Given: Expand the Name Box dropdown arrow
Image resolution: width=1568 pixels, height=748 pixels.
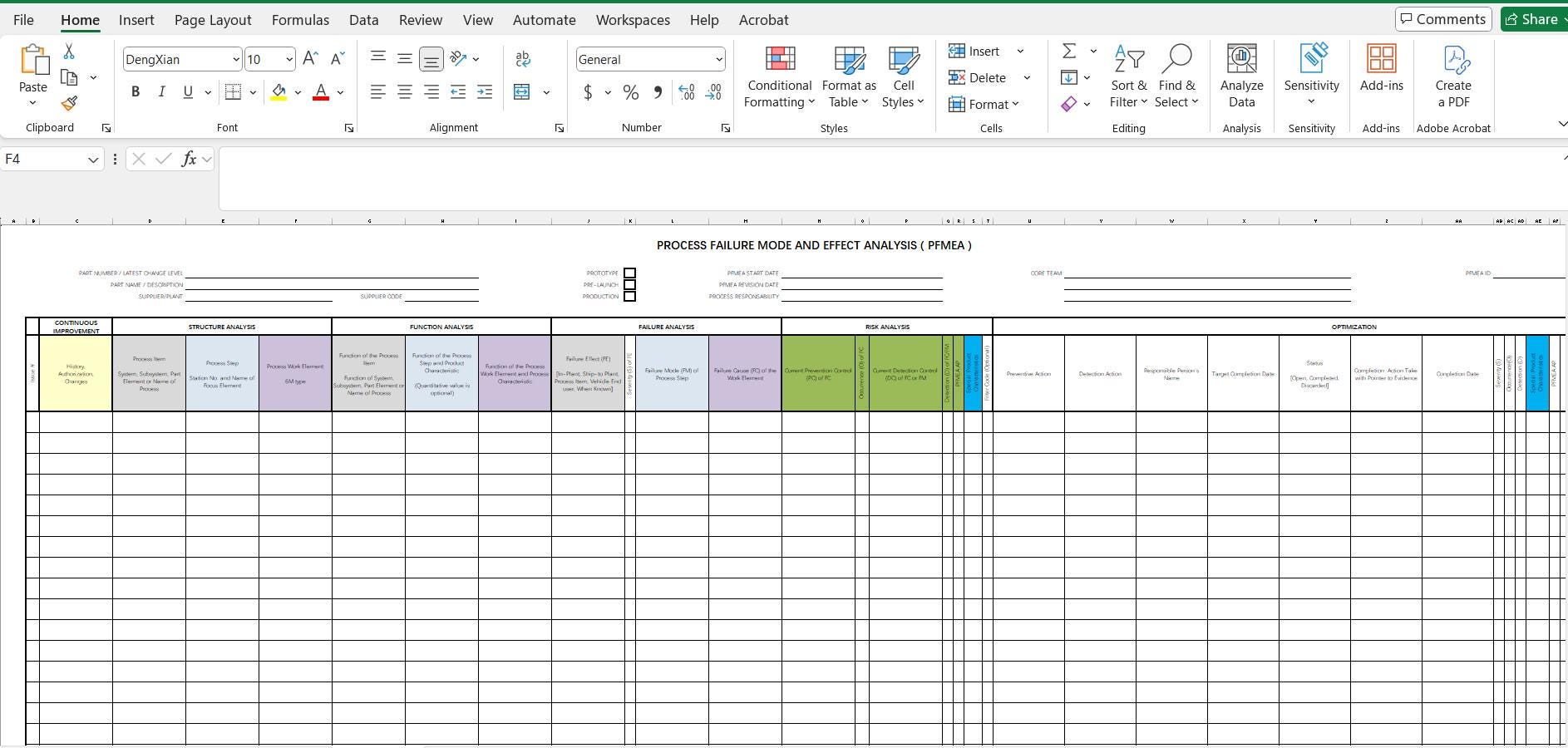Looking at the screenshot, I should [93, 160].
